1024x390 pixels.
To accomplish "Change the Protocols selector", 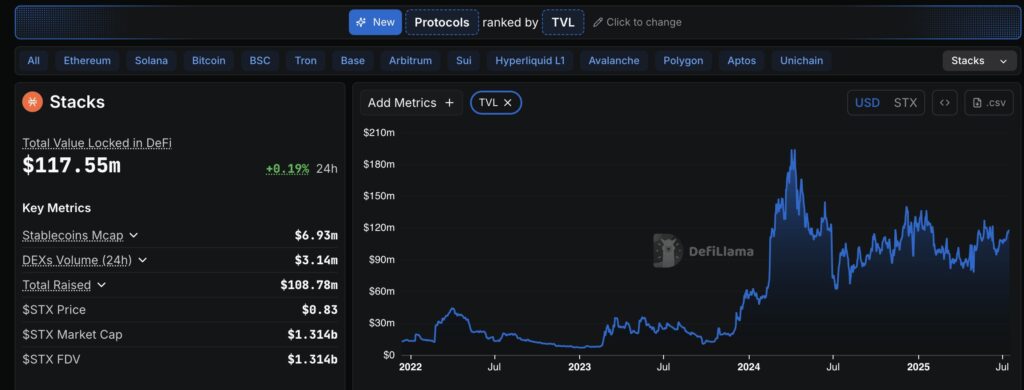I will [x=442, y=22].
